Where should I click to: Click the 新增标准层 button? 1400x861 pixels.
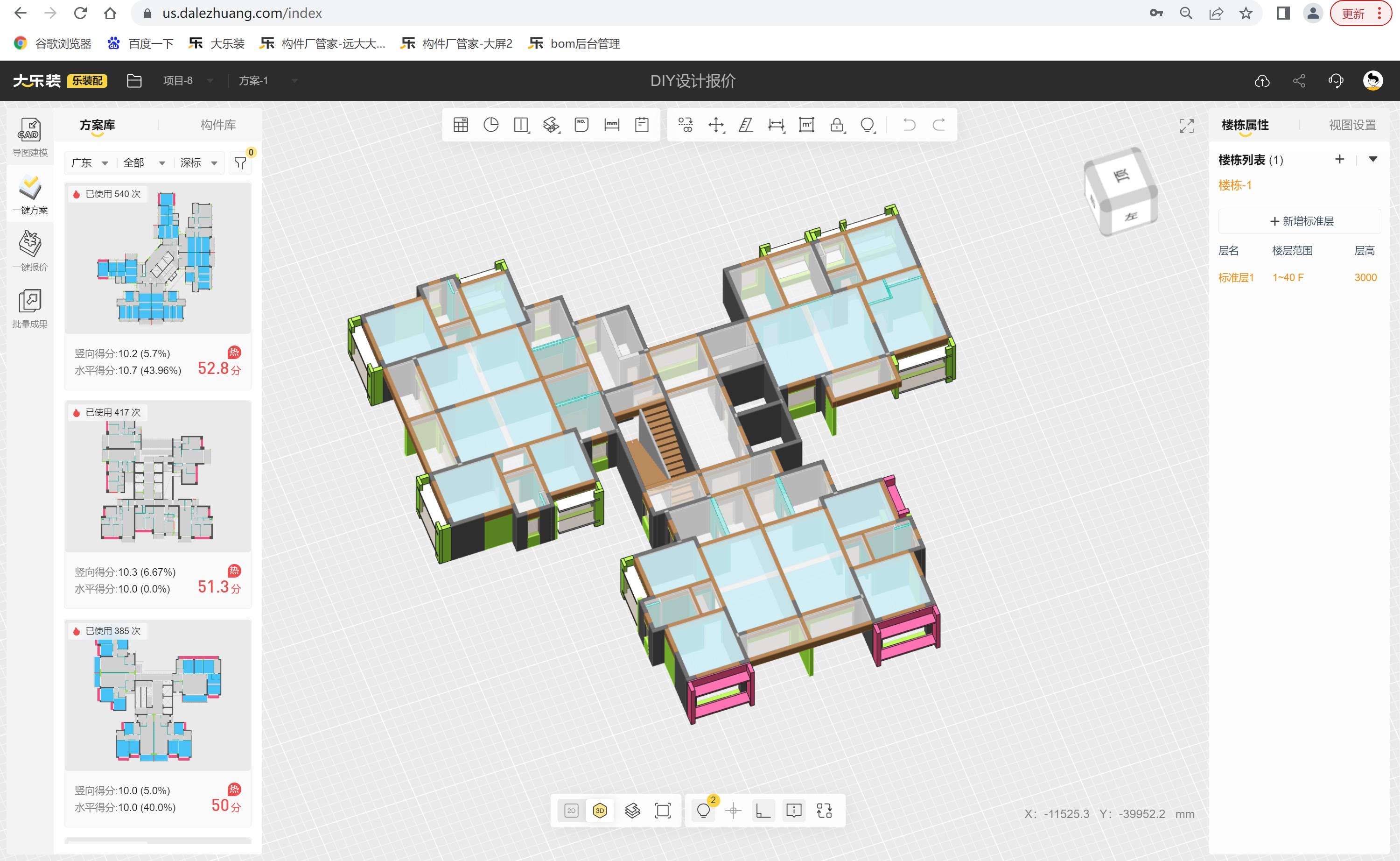pyautogui.click(x=1301, y=221)
